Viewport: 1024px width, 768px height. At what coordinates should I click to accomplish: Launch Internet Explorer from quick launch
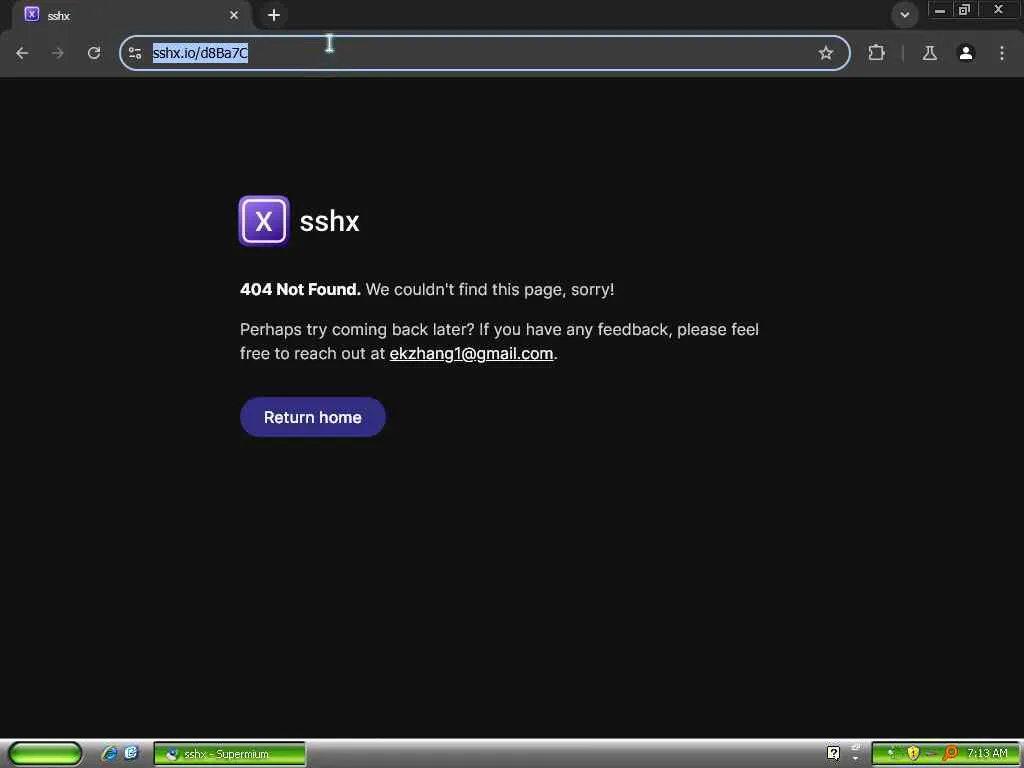click(x=109, y=754)
